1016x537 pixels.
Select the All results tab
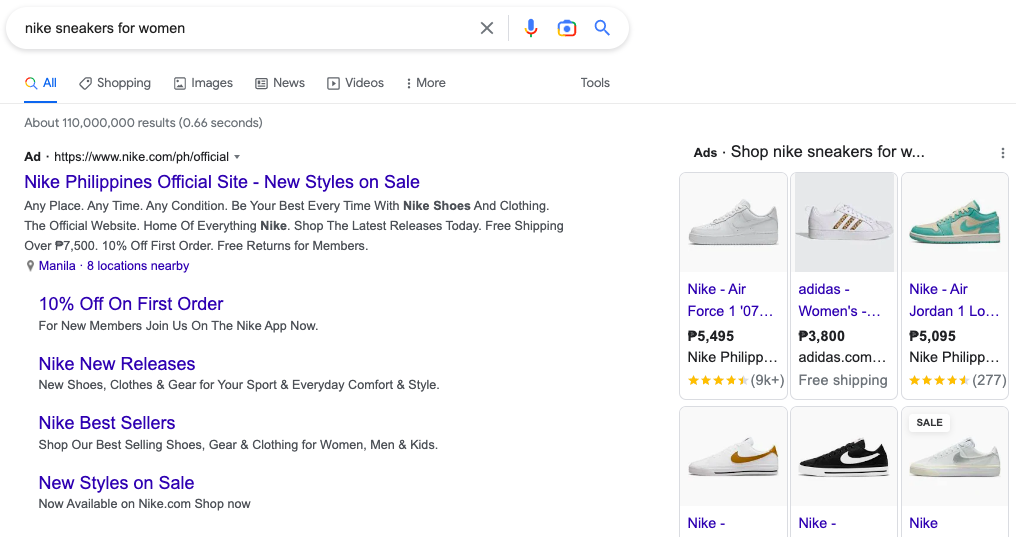pyautogui.click(x=41, y=83)
